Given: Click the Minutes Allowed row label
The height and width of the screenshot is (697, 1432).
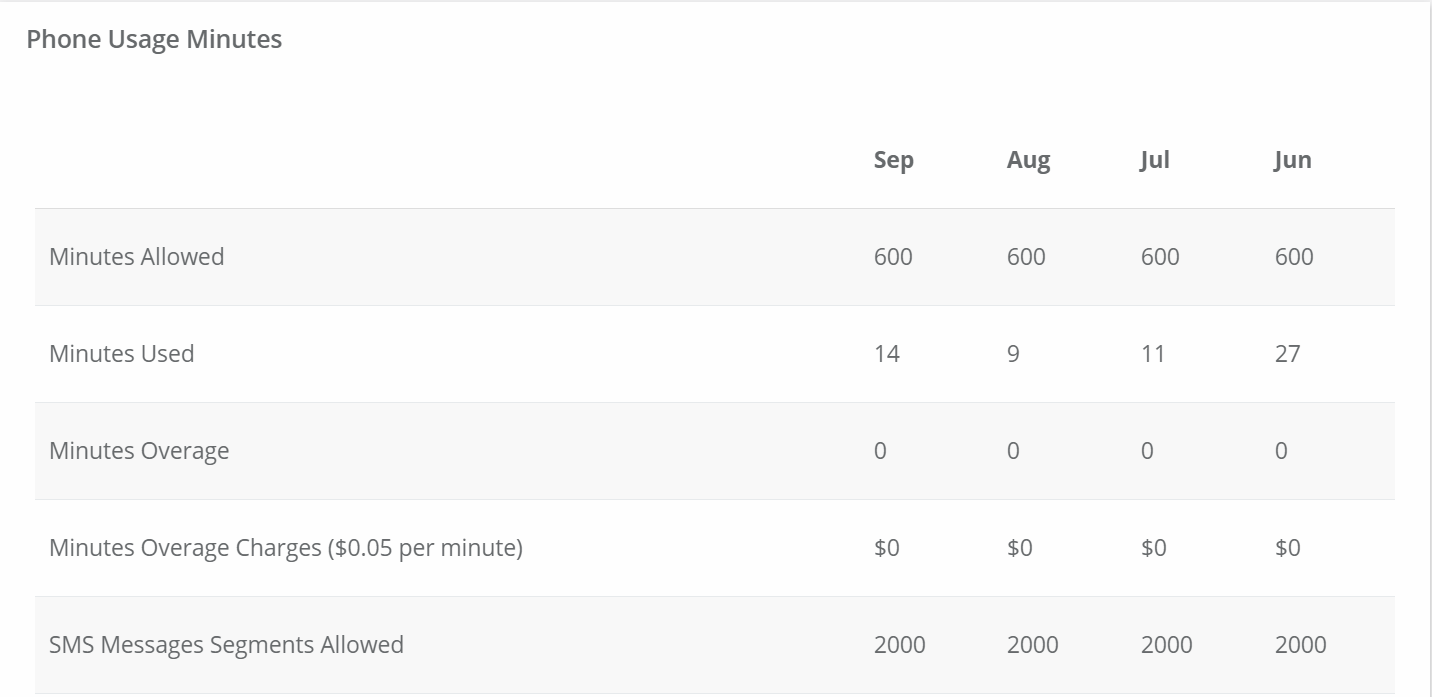Looking at the screenshot, I should [x=136, y=257].
